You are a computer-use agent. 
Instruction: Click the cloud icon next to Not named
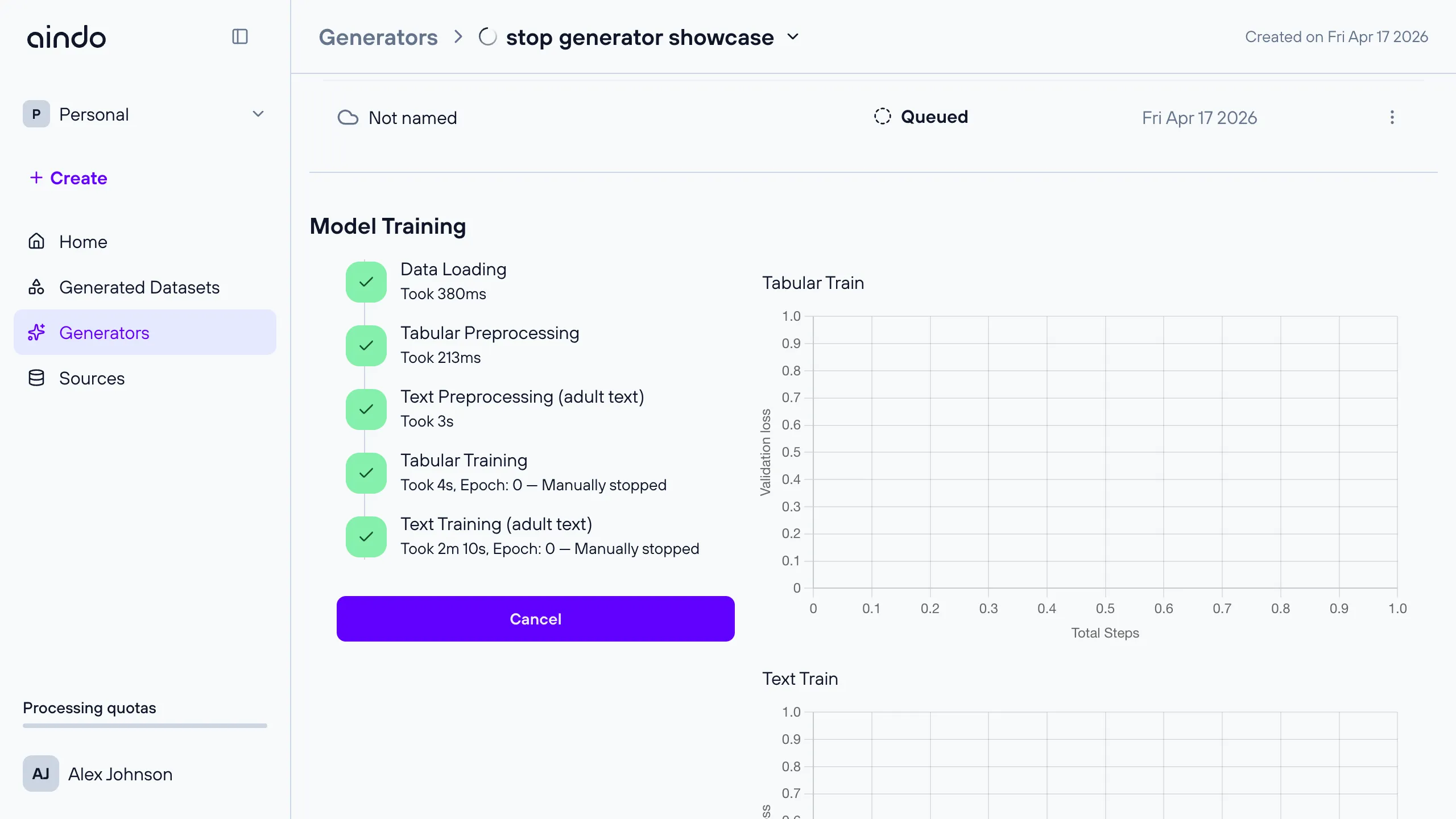tap(348, 118)
